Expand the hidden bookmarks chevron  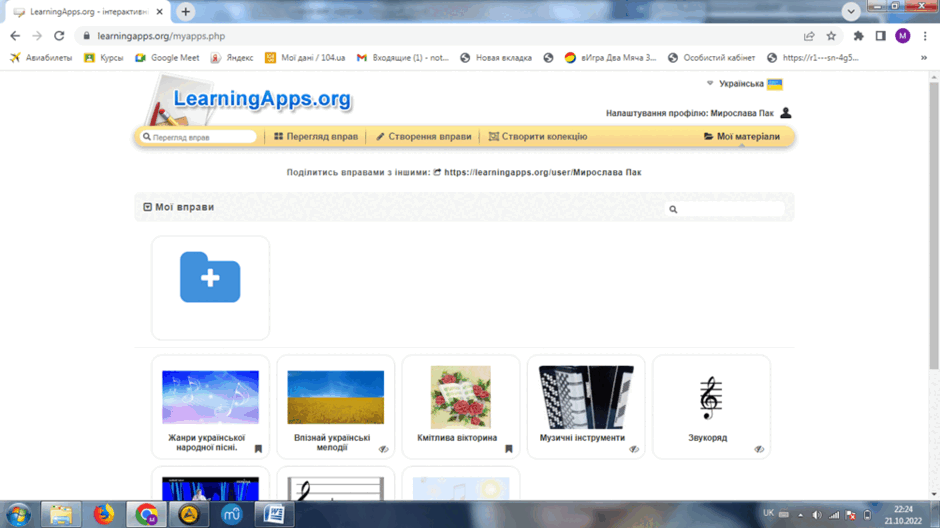[x=924, y=58]
